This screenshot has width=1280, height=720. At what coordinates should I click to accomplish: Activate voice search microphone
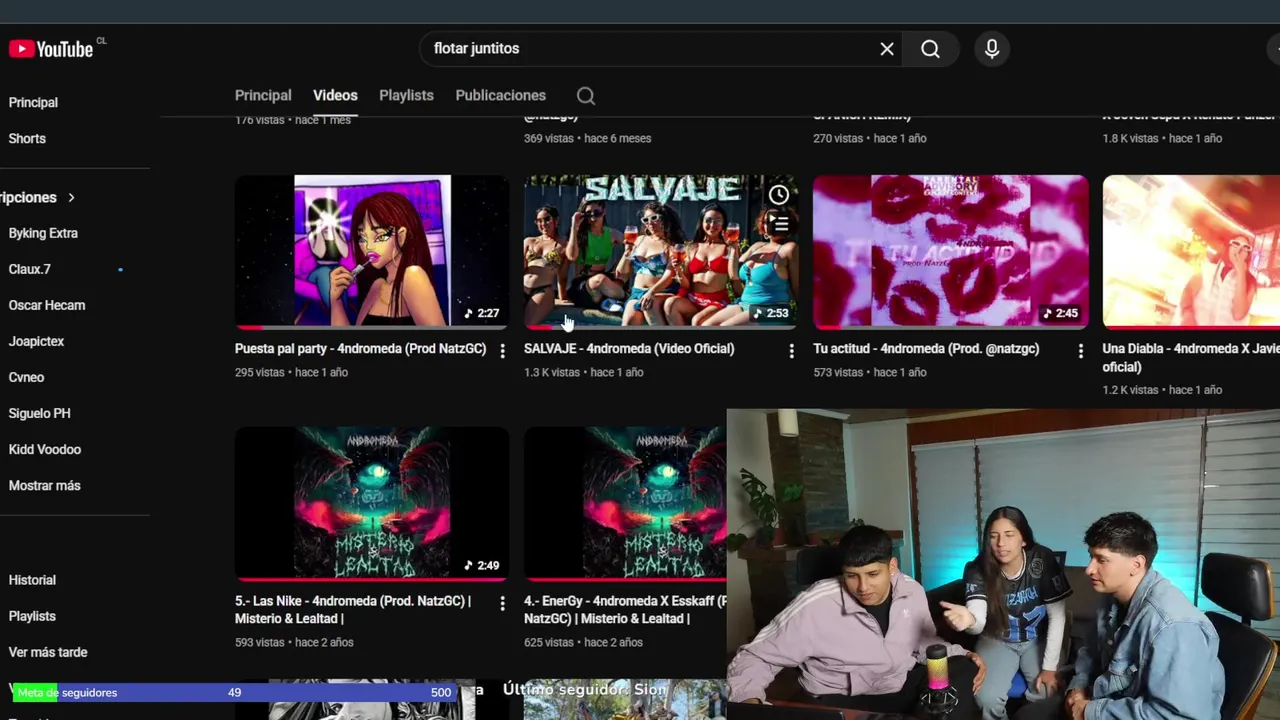point(991,49)
